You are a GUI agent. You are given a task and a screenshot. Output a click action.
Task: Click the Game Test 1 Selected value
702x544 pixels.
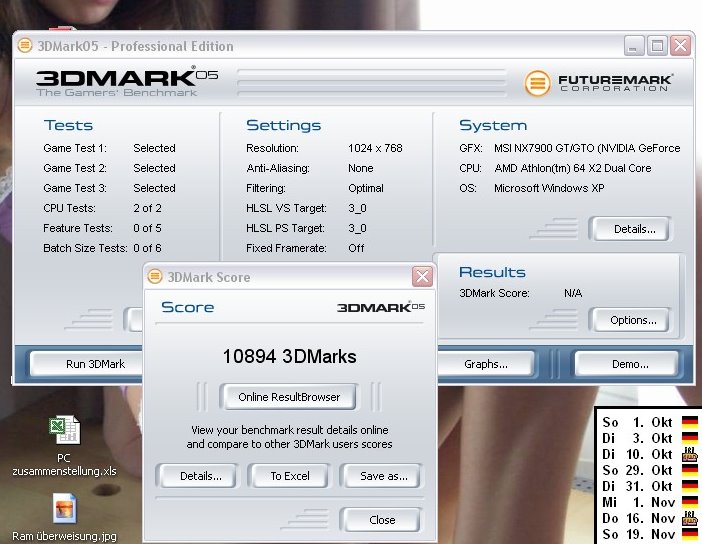tap(154, 148)
